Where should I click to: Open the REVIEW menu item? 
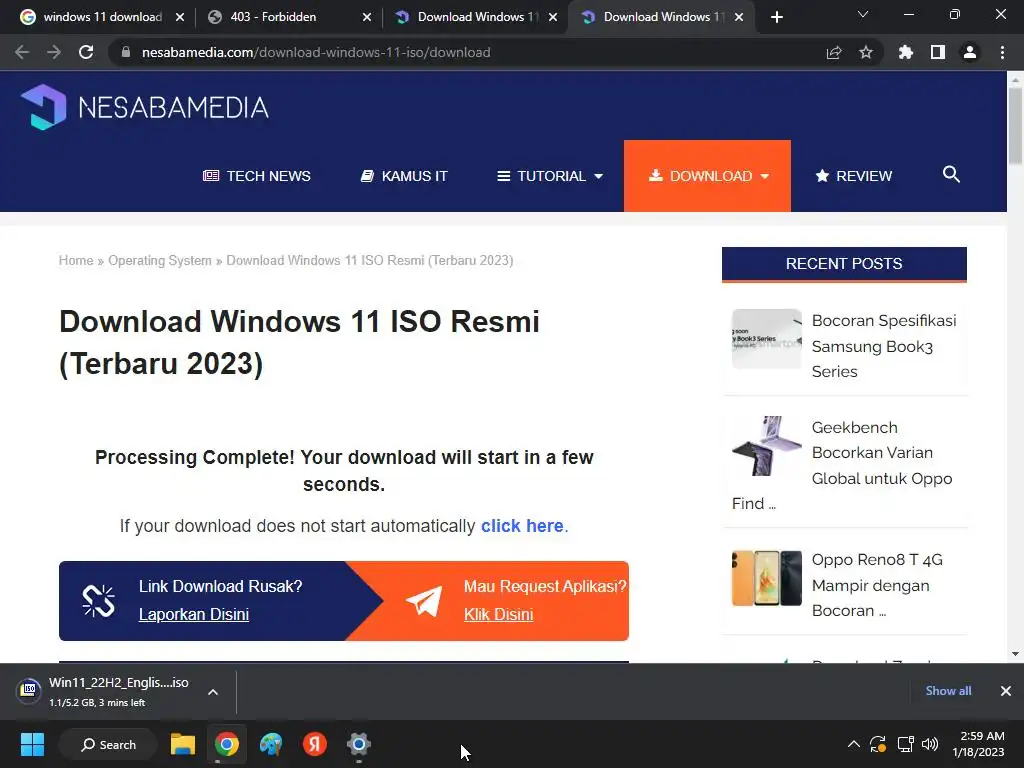[854, 176]
